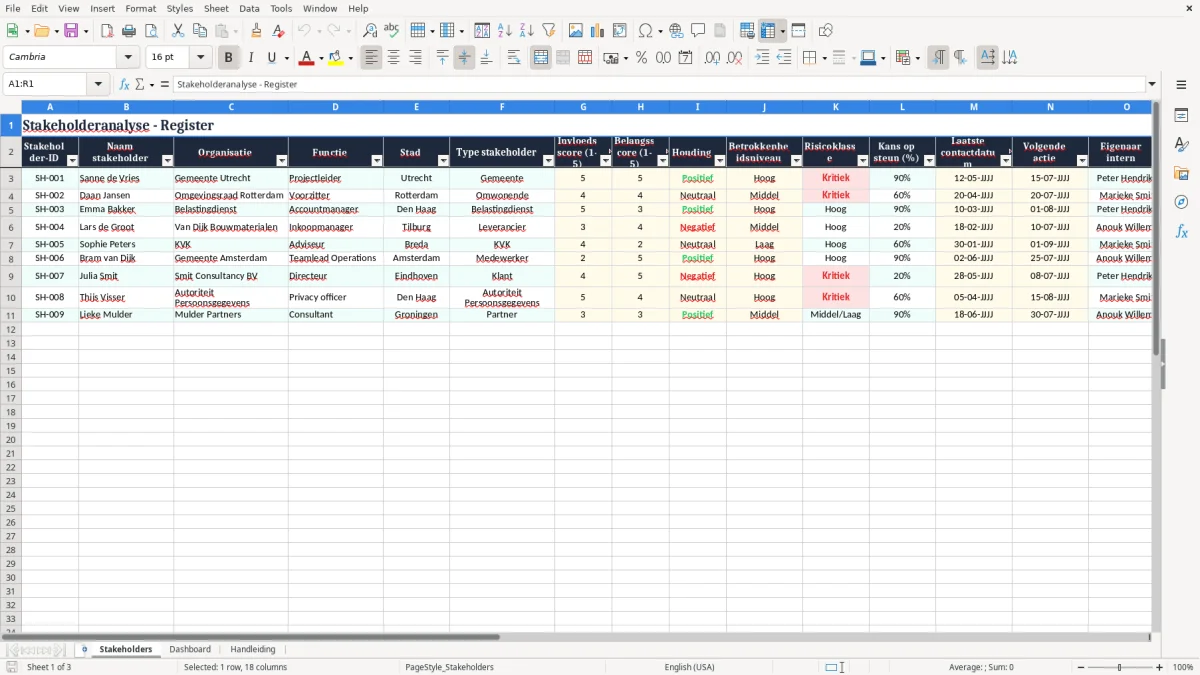Click the Increase Indent icon
The width and height of the screenshot is (1200, 675).
point(762,58)
